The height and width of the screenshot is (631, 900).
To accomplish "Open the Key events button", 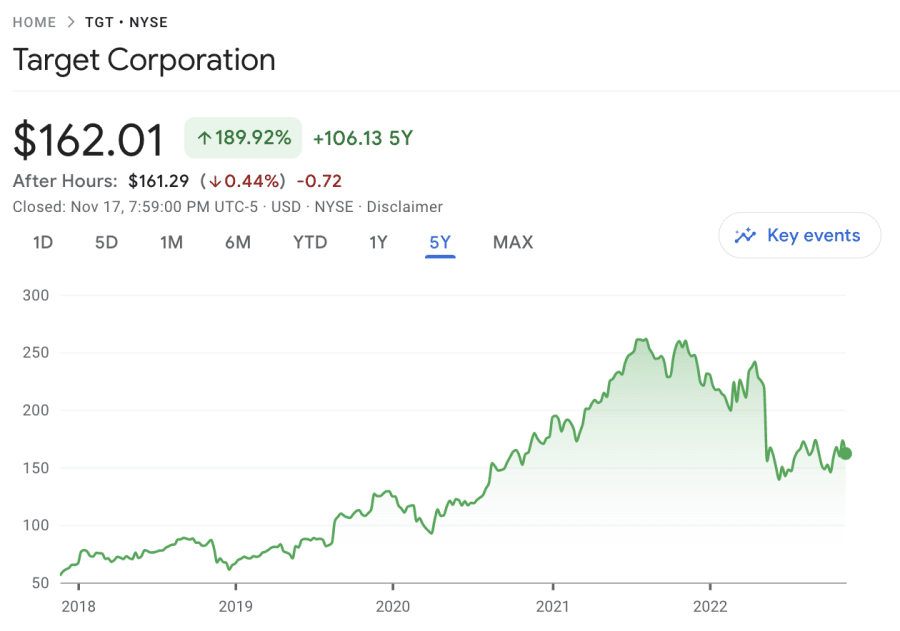I will tap(799, 236).
